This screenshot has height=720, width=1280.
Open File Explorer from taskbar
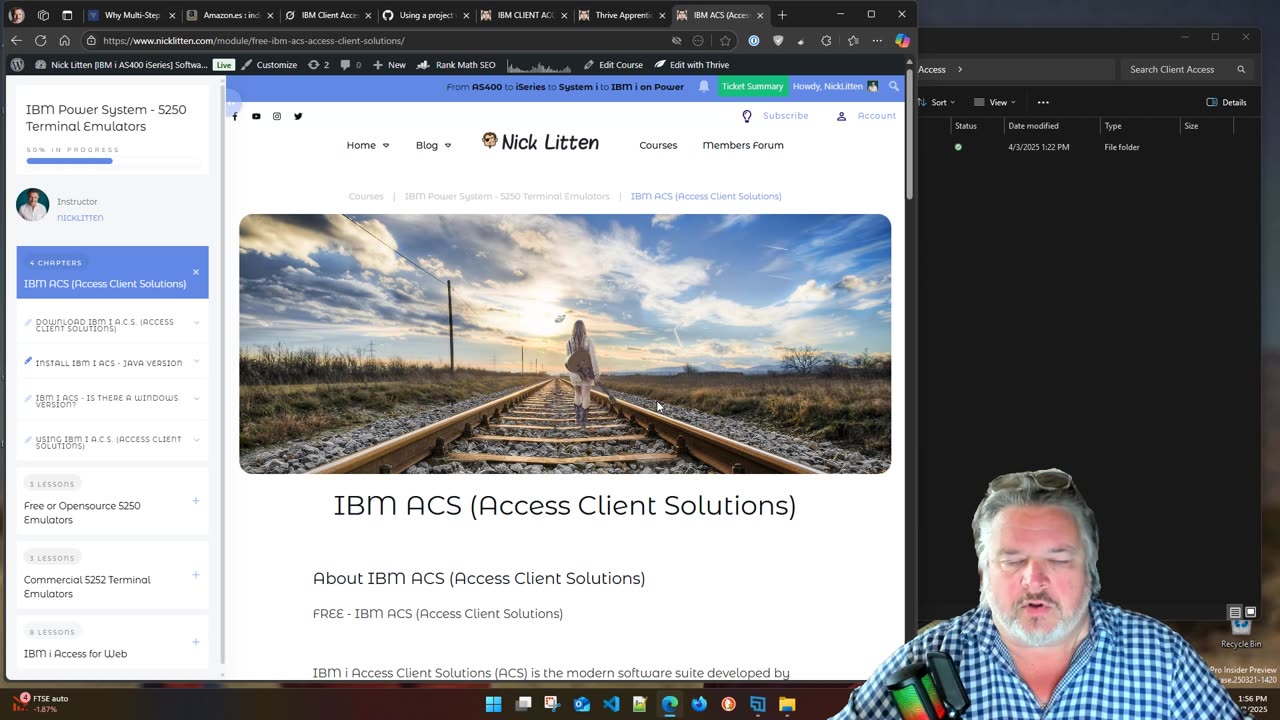tap(787, 704)
